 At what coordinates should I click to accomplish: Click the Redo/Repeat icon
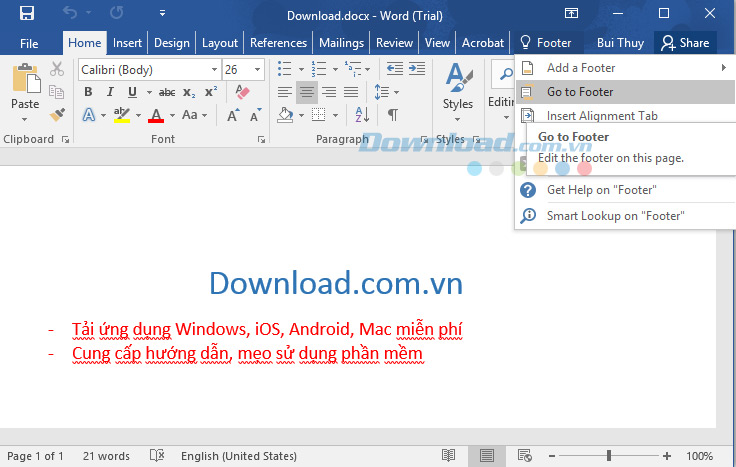pyautogui.click(x=116, y=13)
